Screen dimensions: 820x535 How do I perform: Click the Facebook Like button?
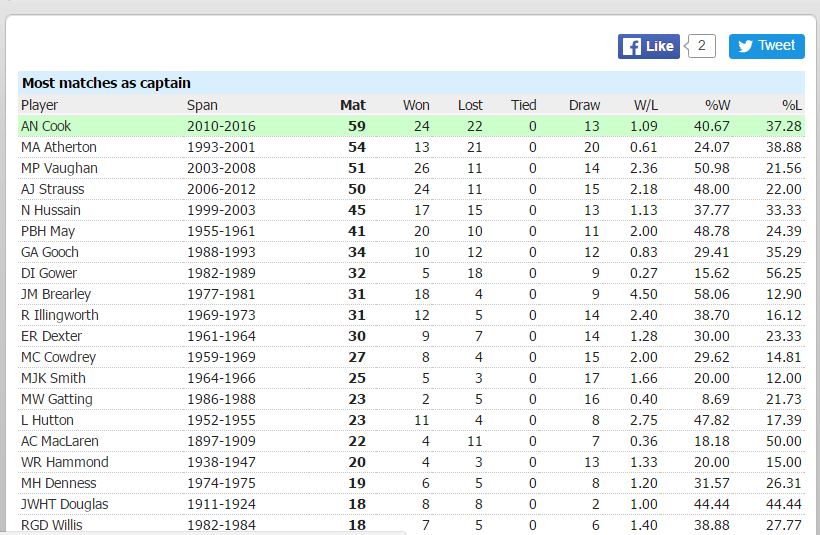[648, 46]
